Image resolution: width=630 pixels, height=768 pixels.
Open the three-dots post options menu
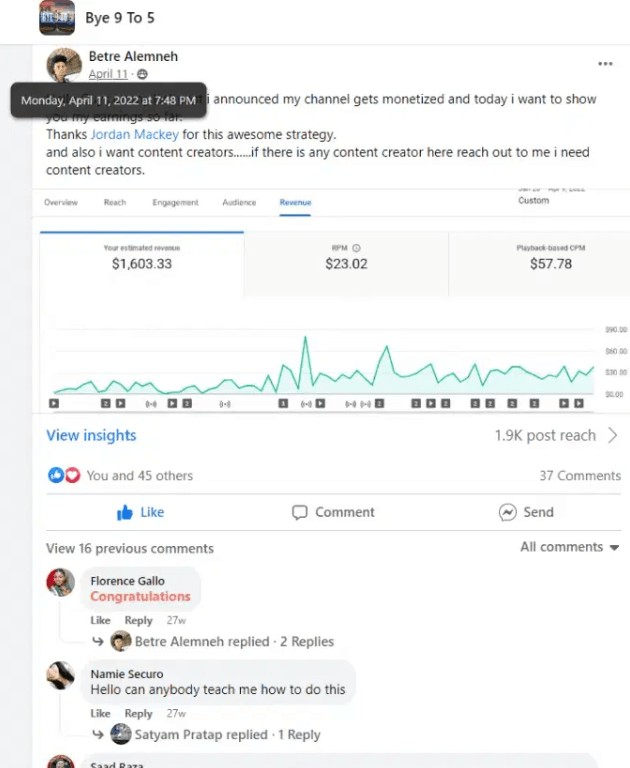click(605, 64)
